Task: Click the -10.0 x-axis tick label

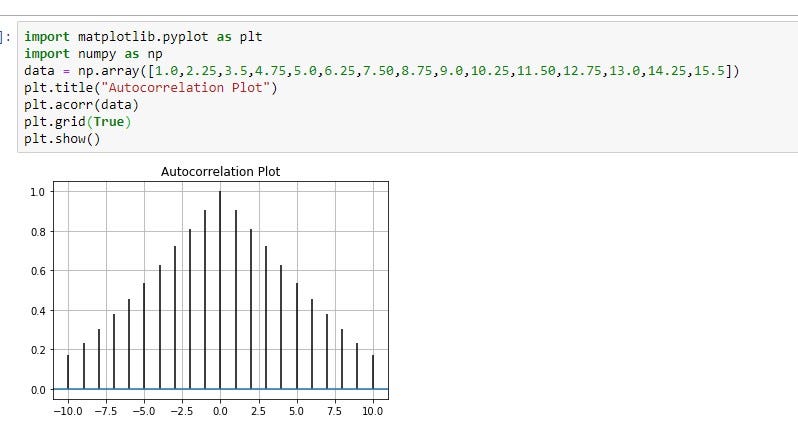Action: click(x=68, y=411)
